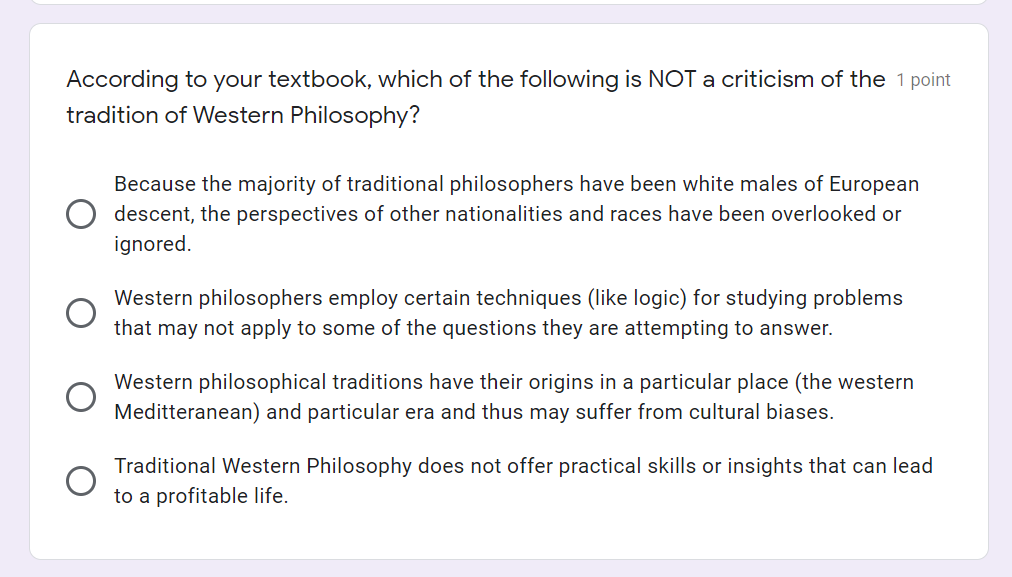Select the radio circle beside 'Western philosophical traditions'

click(81, 396)
